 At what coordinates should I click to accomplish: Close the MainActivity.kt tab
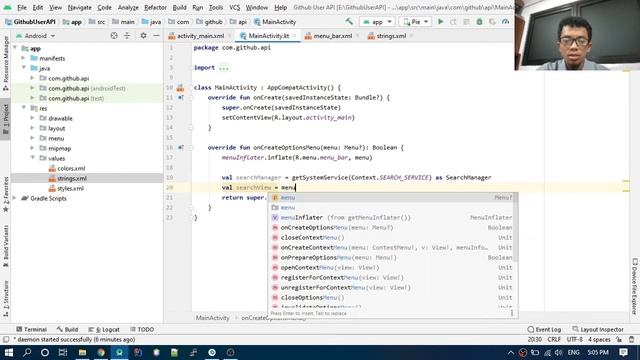(294, 36)
